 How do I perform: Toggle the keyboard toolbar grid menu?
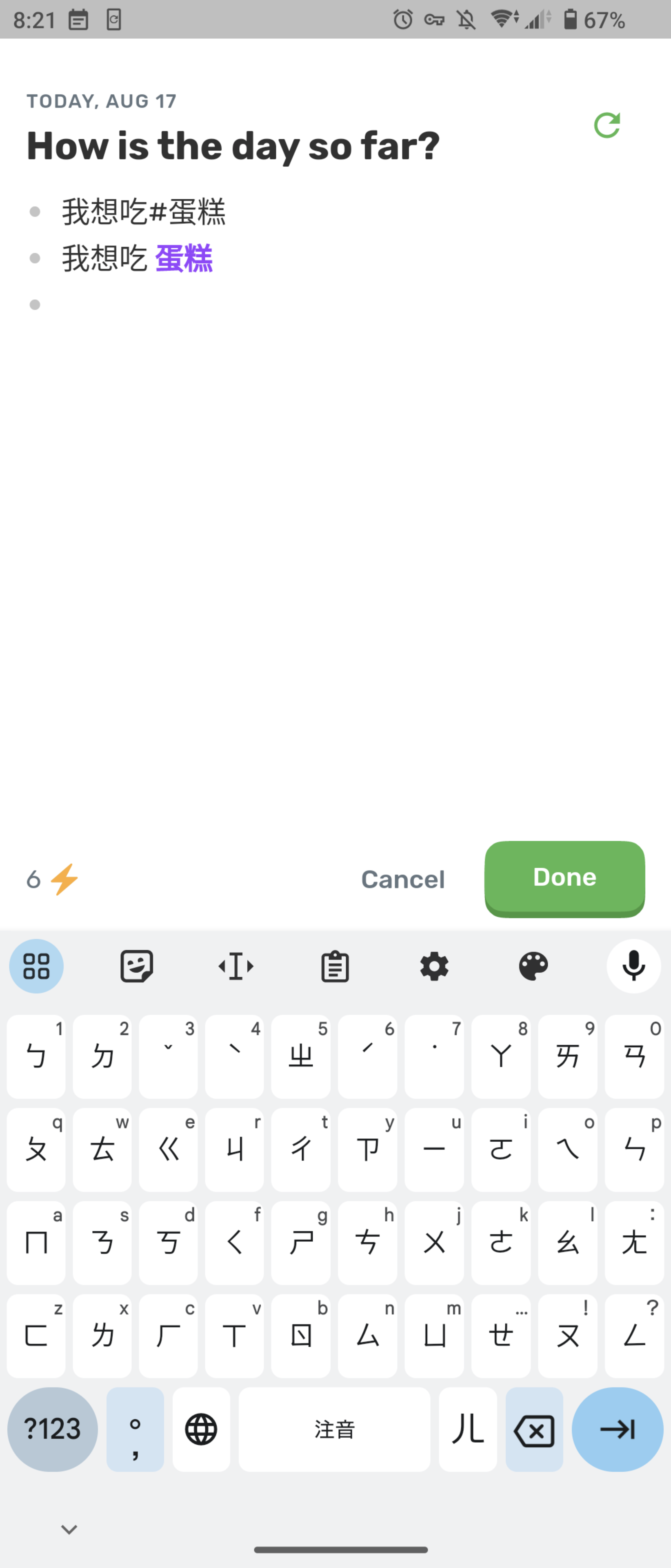click(36, 966)
